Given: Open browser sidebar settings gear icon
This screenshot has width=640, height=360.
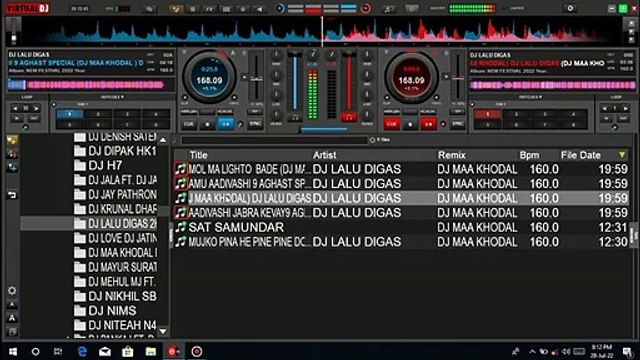Looking at the screenshot, I should point(12,291).
